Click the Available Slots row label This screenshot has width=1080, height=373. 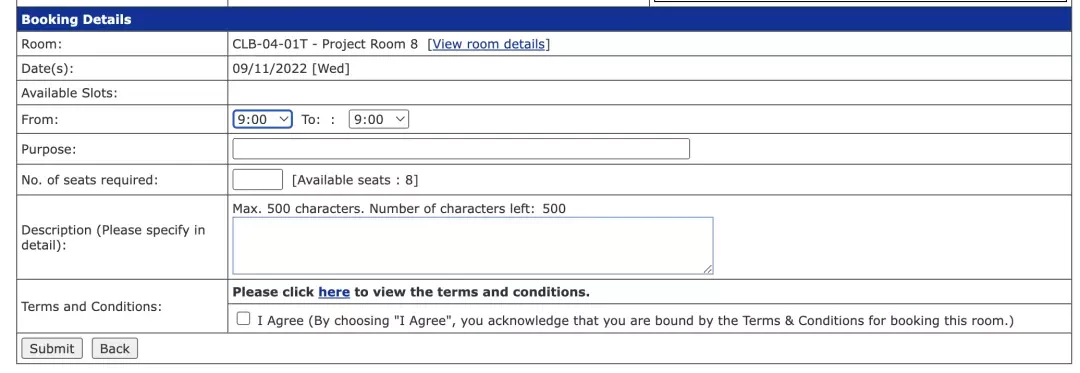coord(70,93)
